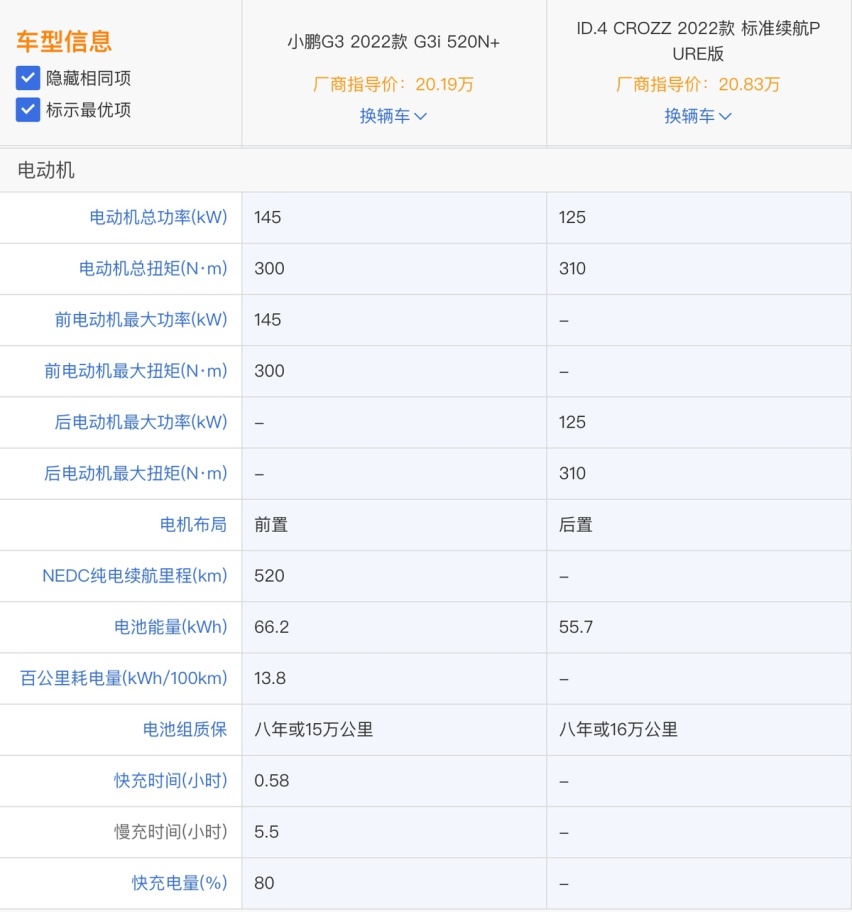Image resolution: width=852 pixels, height=912 pixels.
Task: Select value 145 in 前电动机最大功率 row
Action: click(268, 320)
